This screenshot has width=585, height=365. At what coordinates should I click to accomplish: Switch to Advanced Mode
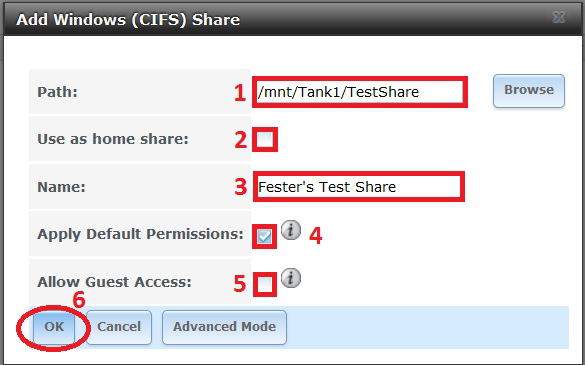pos(224,327)
